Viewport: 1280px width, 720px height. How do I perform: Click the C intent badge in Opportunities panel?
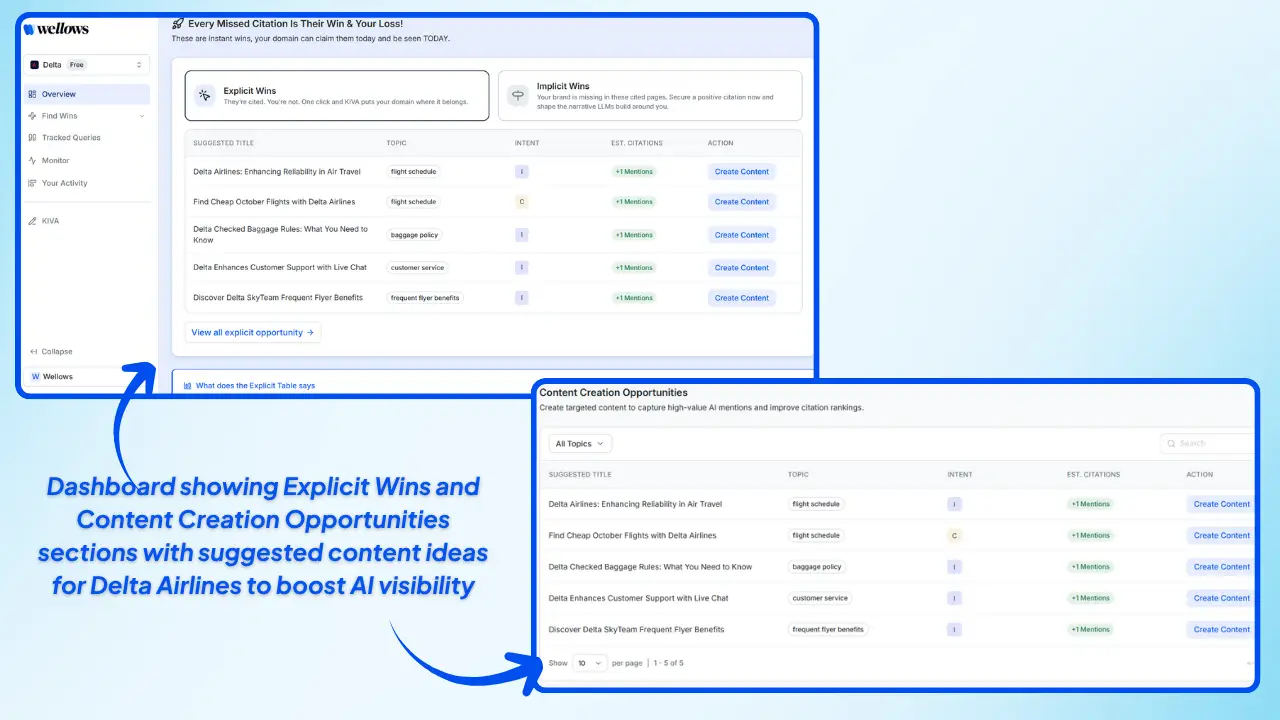pyautogui.click(x=954, y=535)
